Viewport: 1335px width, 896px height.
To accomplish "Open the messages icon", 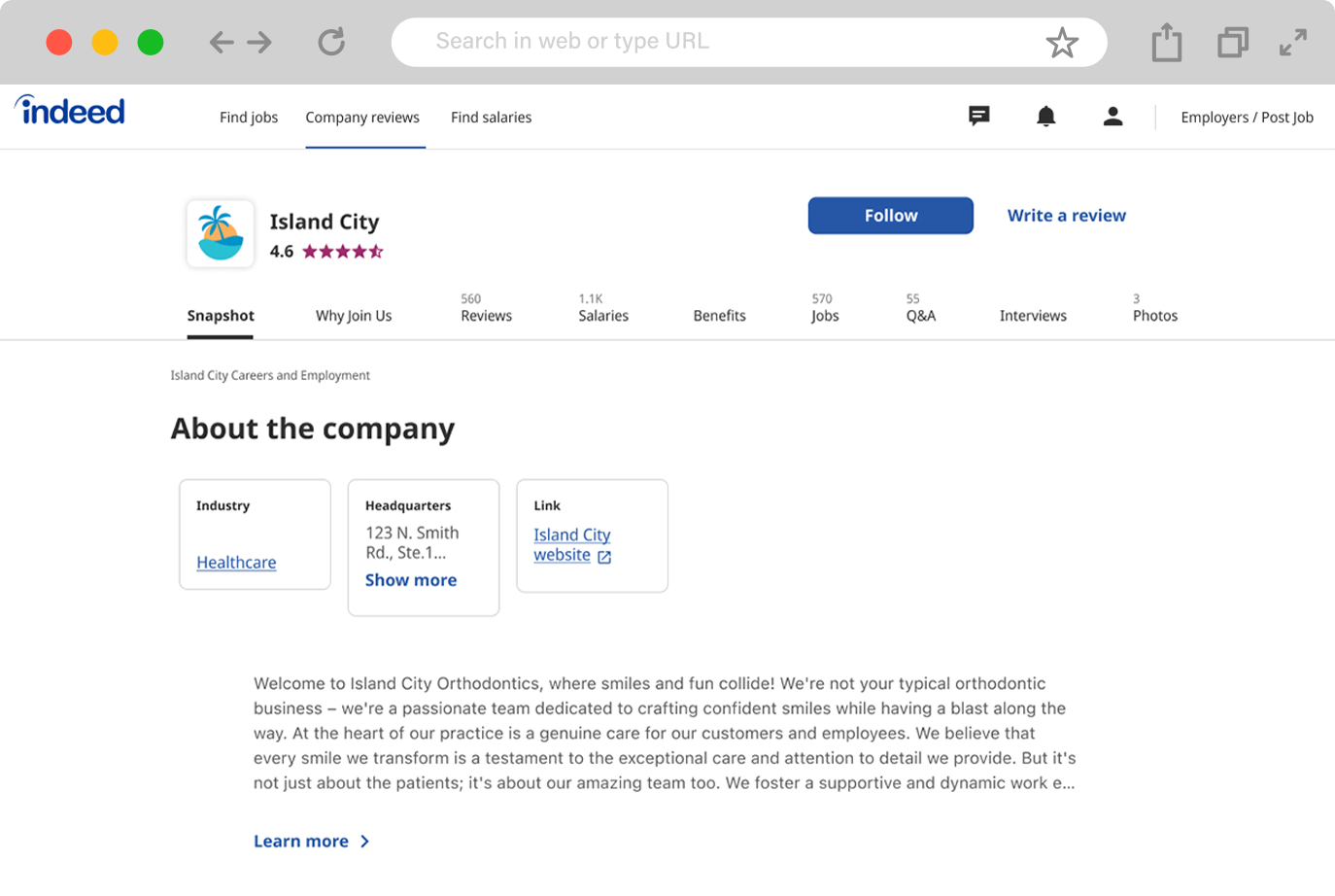I will (x=978, y=116).
